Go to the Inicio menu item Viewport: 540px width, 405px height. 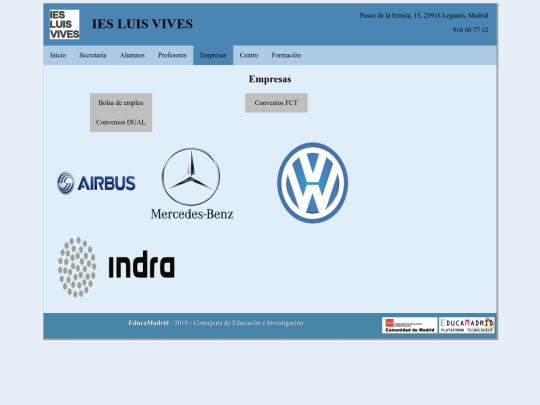58,55
